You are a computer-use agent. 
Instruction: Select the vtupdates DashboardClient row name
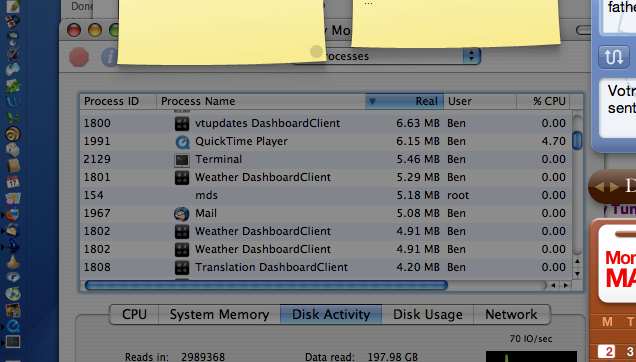pyautogui.click(x=267, y=123)
